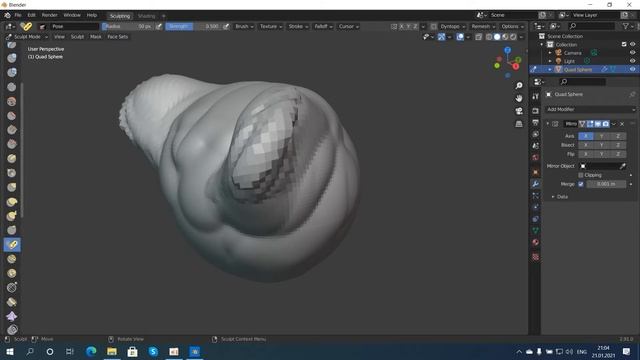Open the Physics properties tab
Screen dimensions: 640x360
(x=536, y=207)
